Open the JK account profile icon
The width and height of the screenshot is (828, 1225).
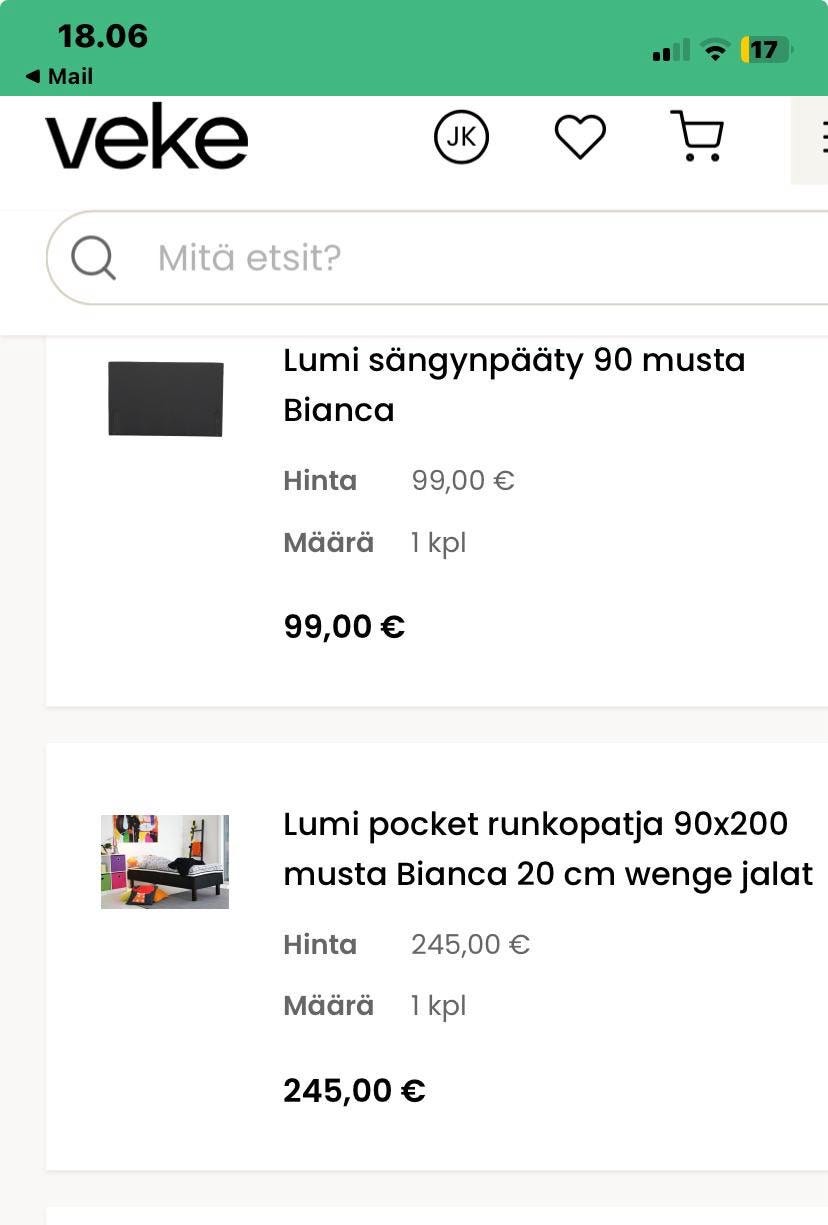click(x=461, y=137)
